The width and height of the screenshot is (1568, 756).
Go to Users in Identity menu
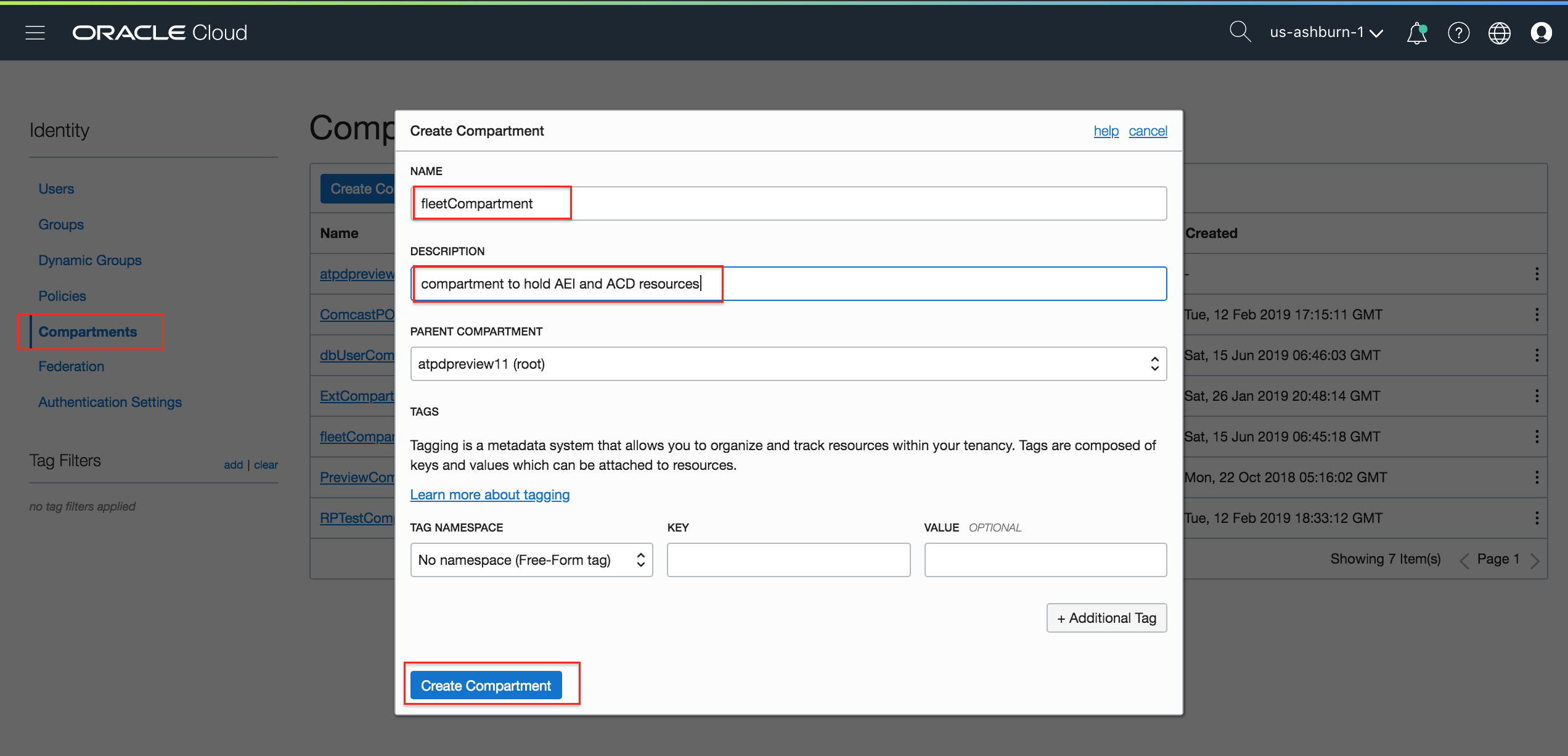tap(56, 189)
